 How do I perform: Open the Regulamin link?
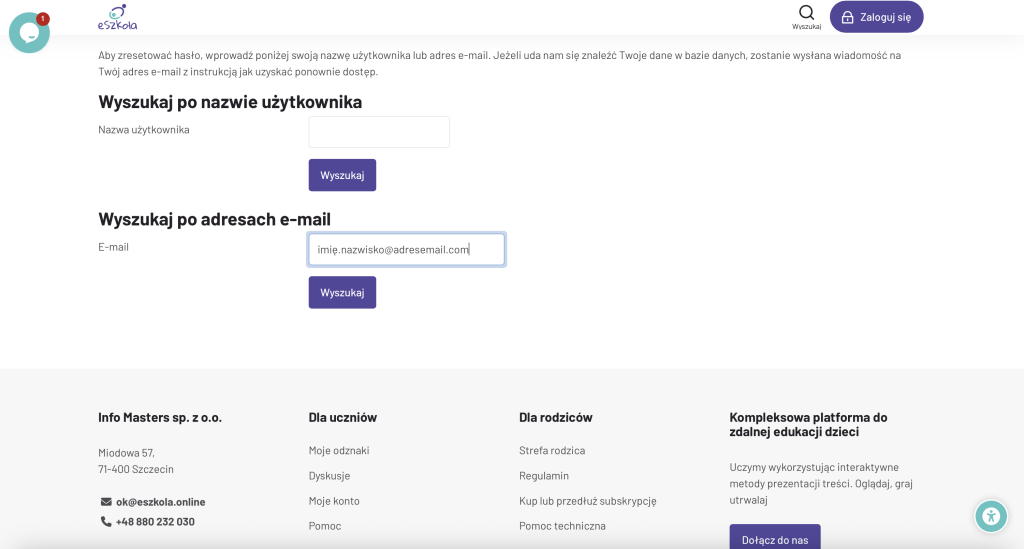[544, 476]
